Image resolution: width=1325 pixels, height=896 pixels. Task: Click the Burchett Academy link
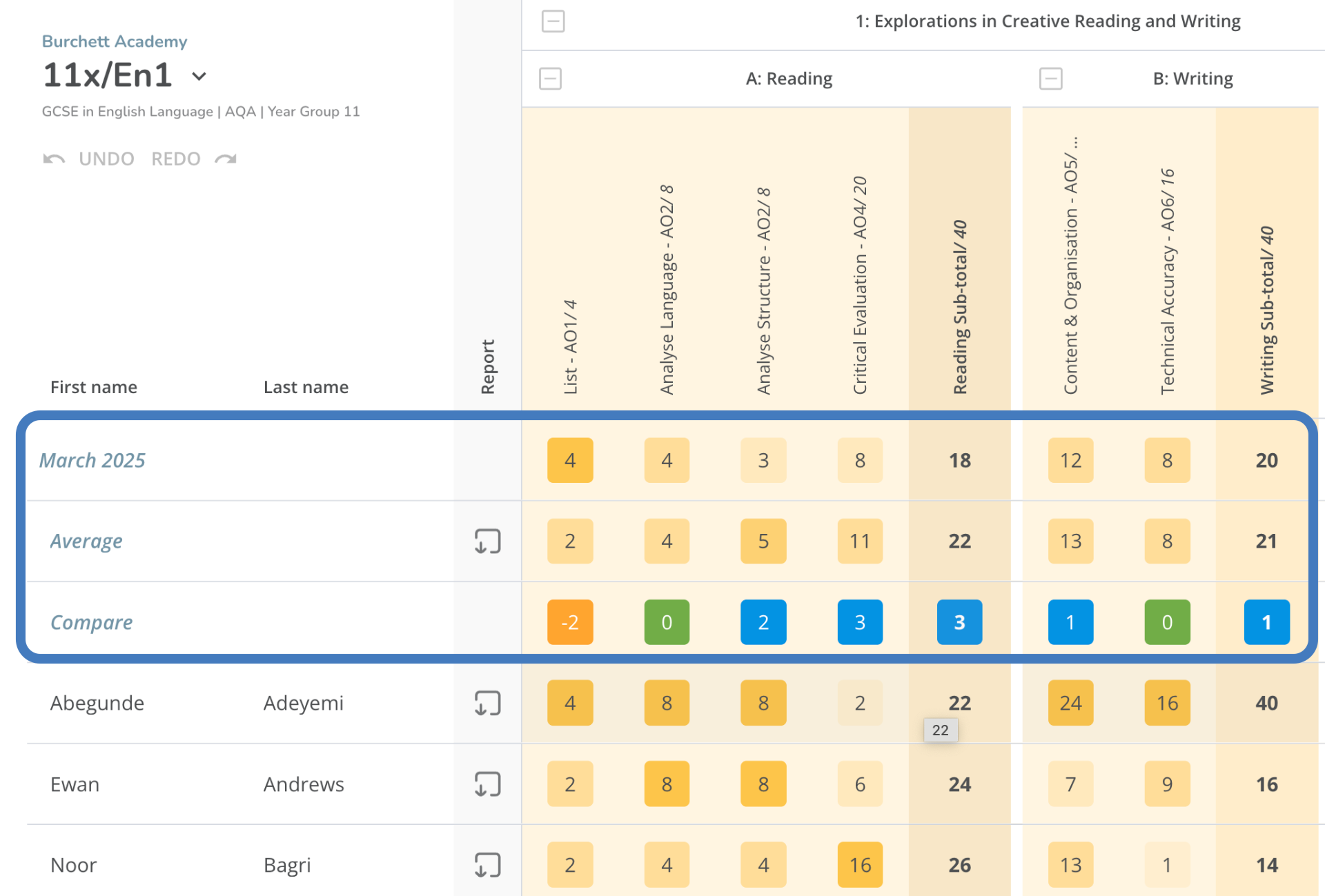pyautogui.click(x=115, y=41)
